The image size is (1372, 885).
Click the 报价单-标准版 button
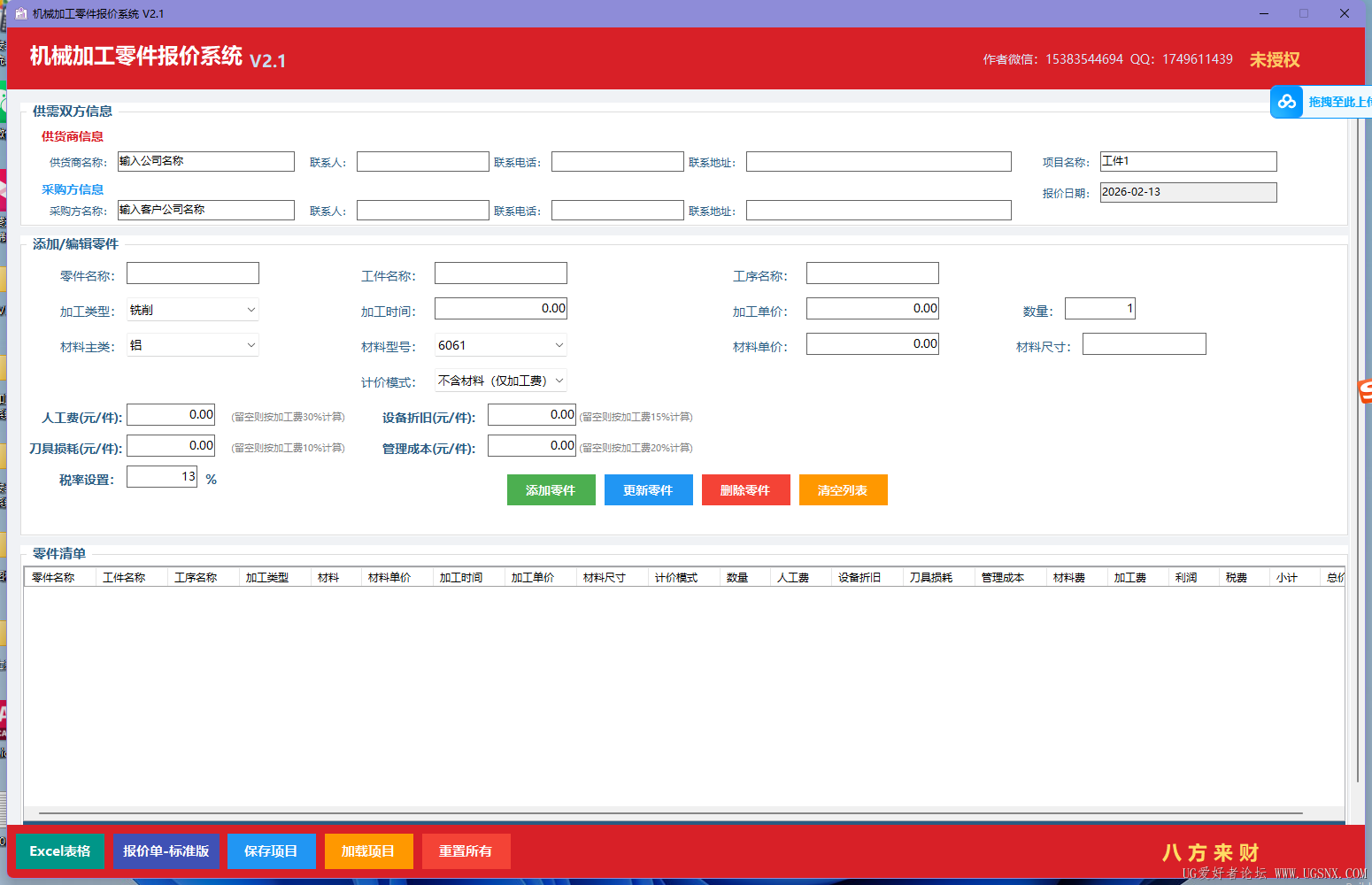click(166, 851)
